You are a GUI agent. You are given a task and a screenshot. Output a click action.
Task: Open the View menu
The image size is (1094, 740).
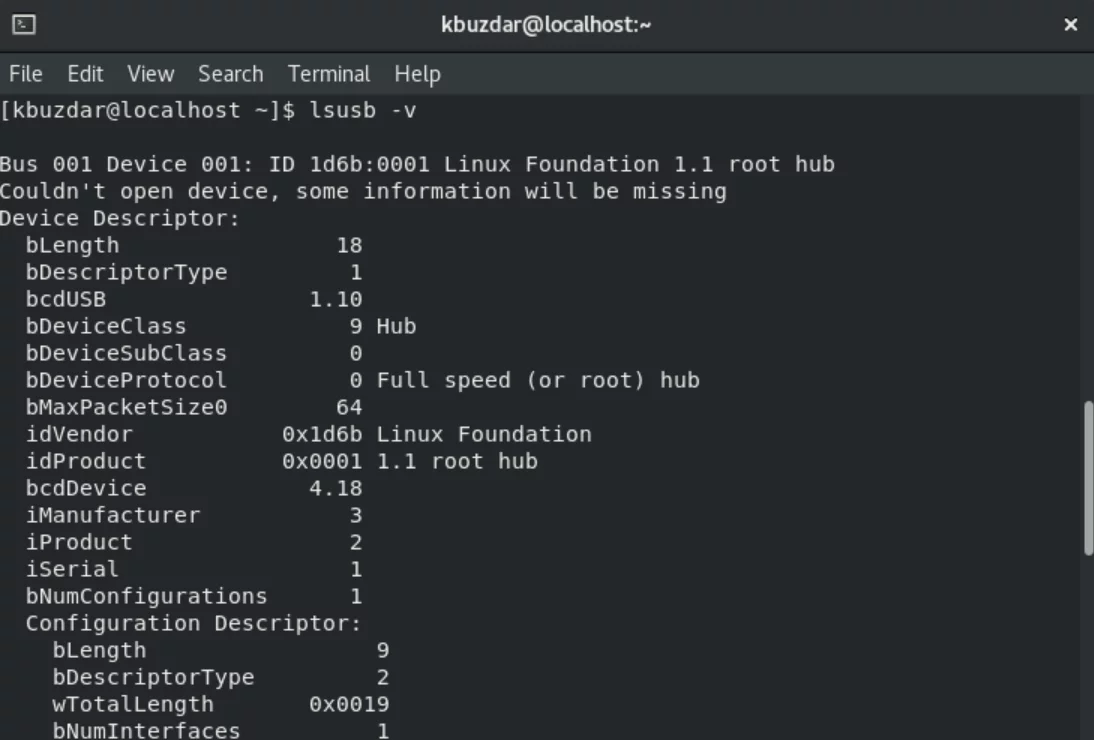coord(151,74)
